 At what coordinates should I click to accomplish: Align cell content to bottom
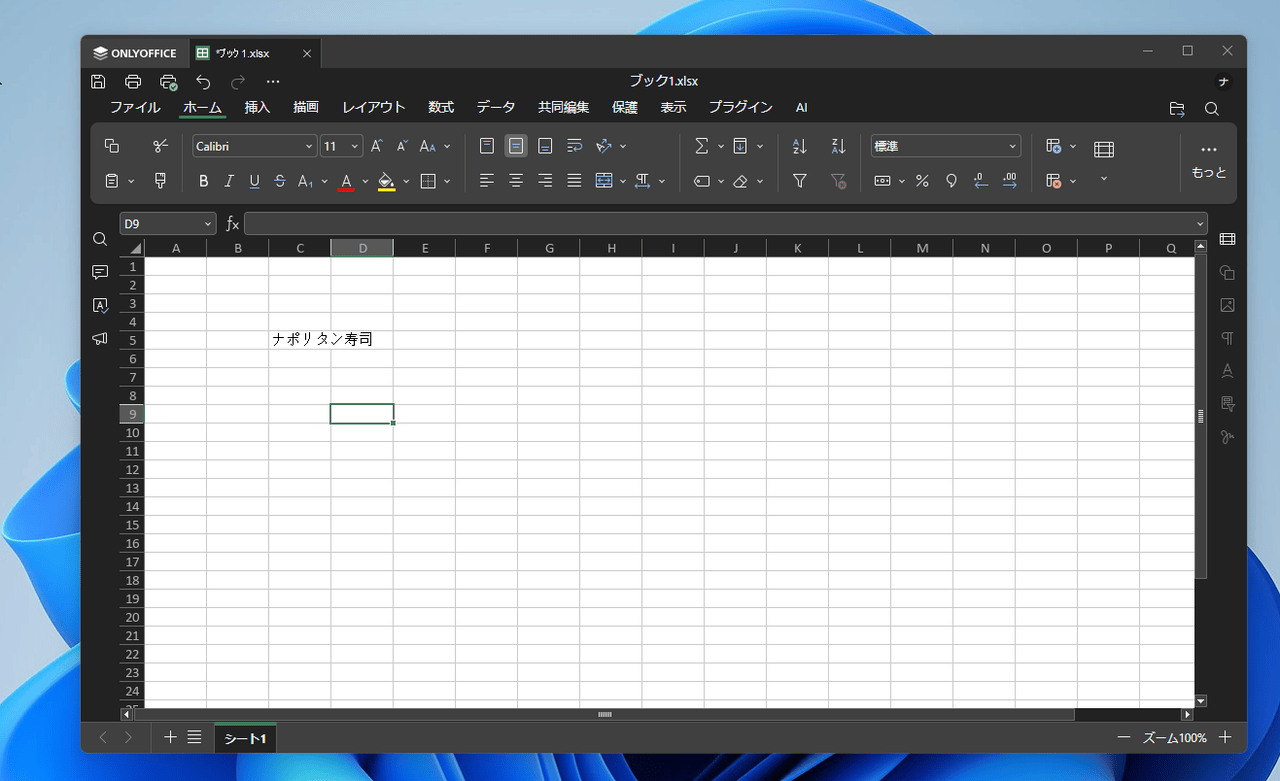click(x=545, y=146)
